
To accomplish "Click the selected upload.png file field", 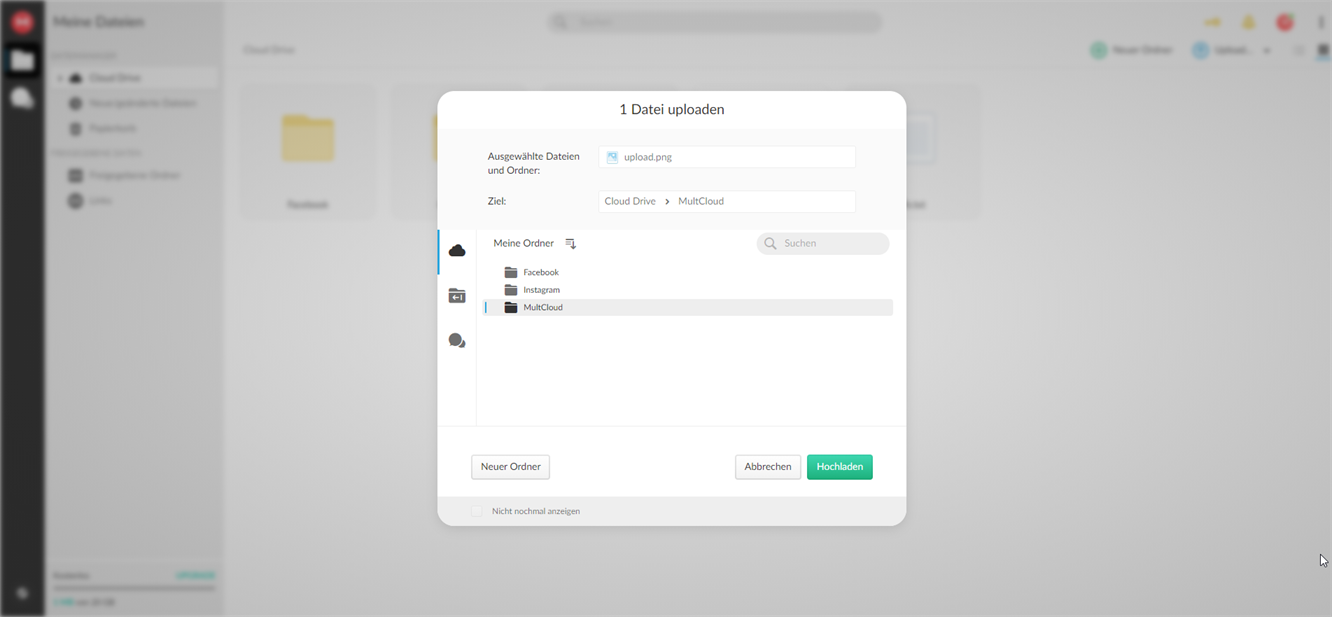I will (727, 157).
